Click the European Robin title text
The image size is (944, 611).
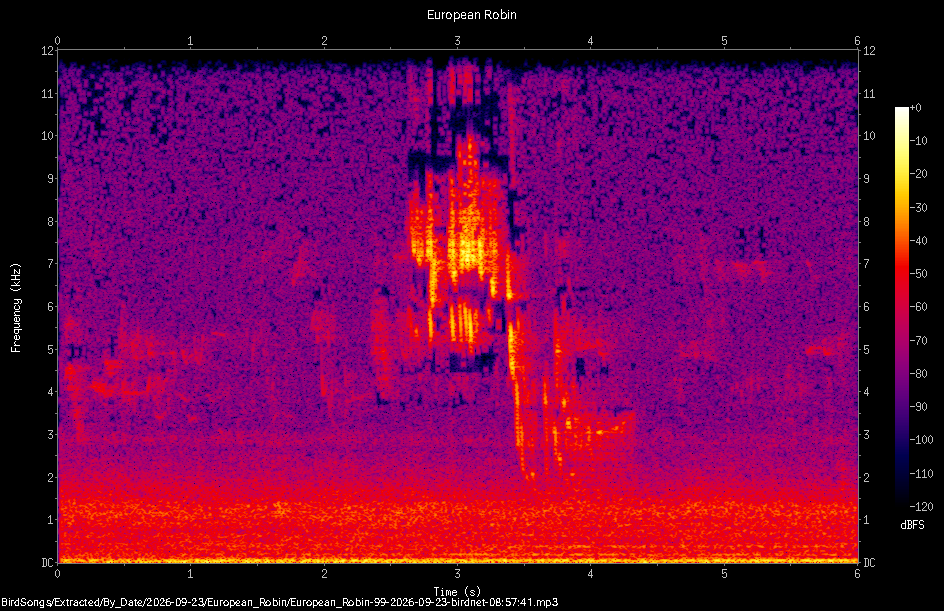471,14
